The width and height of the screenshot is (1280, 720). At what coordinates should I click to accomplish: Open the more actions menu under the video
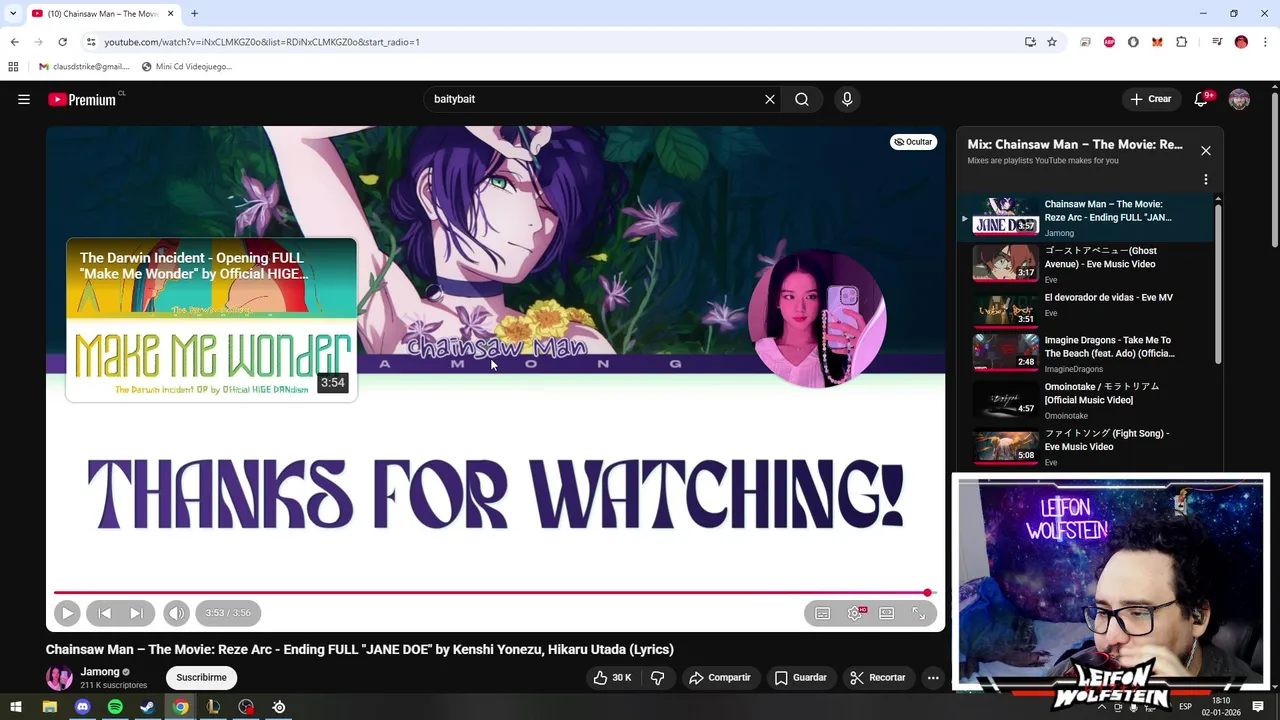click(x=933, y=677)
